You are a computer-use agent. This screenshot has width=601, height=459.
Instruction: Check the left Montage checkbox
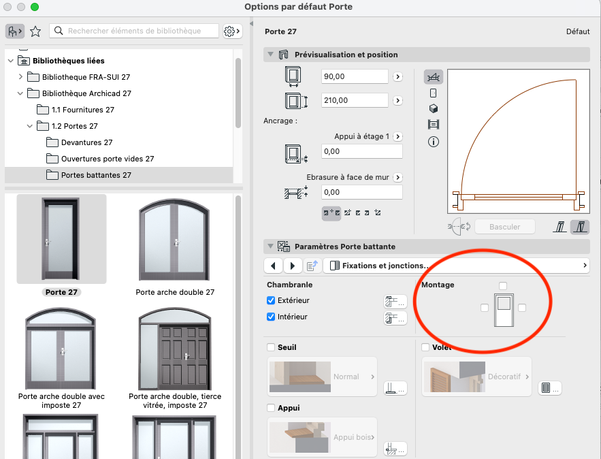point(484,308)
